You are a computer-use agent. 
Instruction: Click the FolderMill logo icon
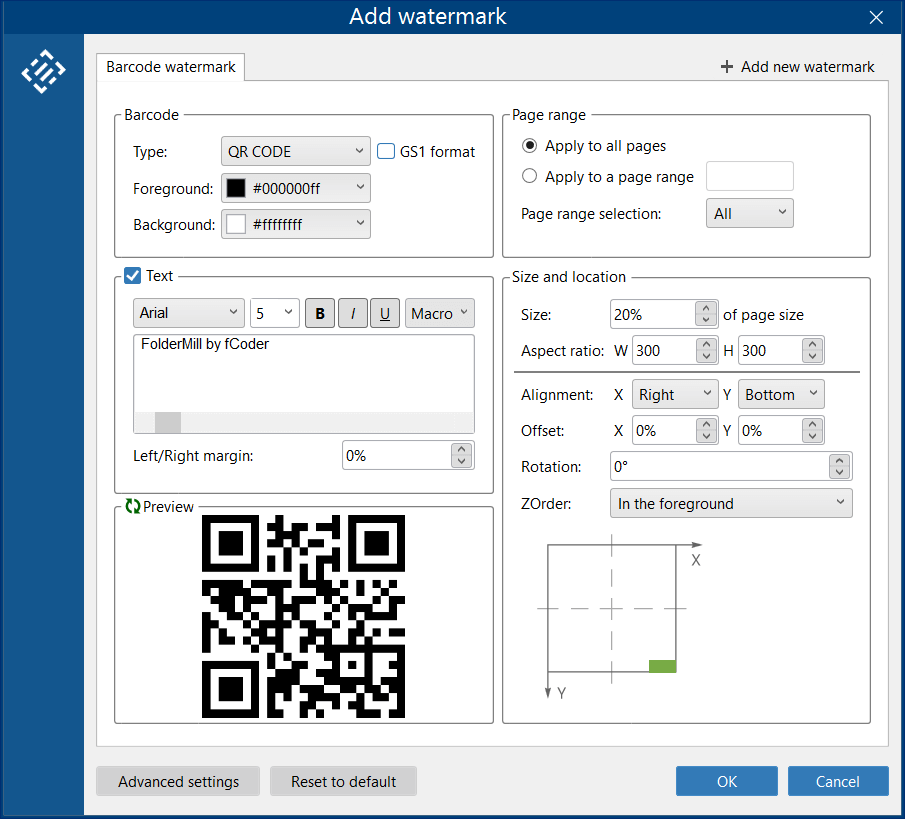43,72
